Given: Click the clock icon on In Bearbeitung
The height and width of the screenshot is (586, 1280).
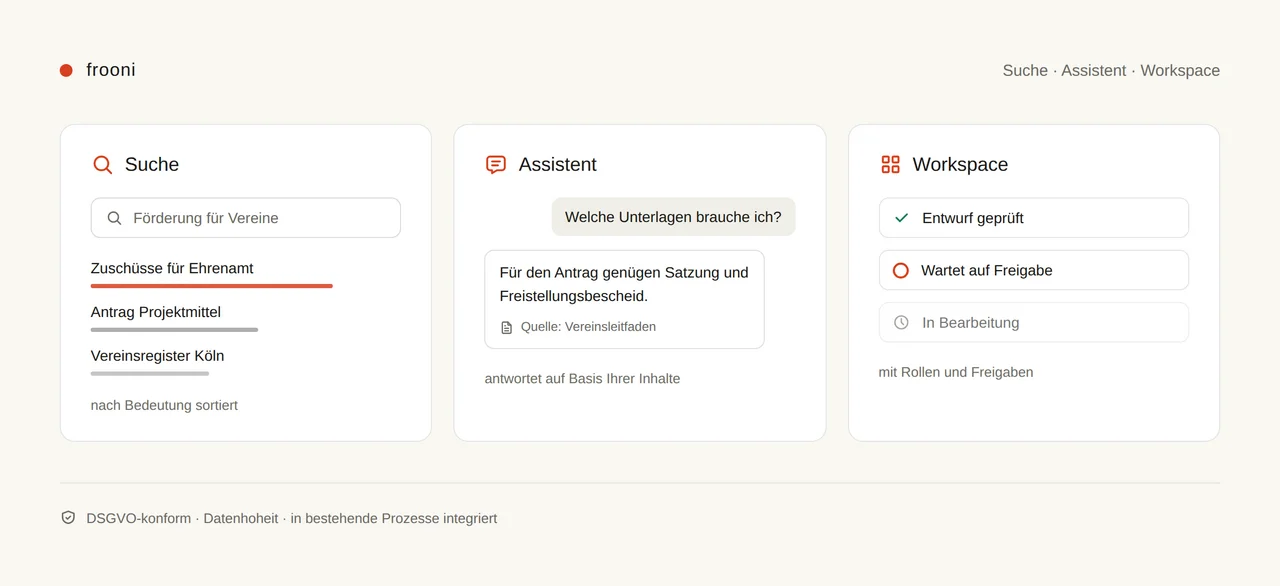Looking at the screenshot, I should tap(901, 322).
